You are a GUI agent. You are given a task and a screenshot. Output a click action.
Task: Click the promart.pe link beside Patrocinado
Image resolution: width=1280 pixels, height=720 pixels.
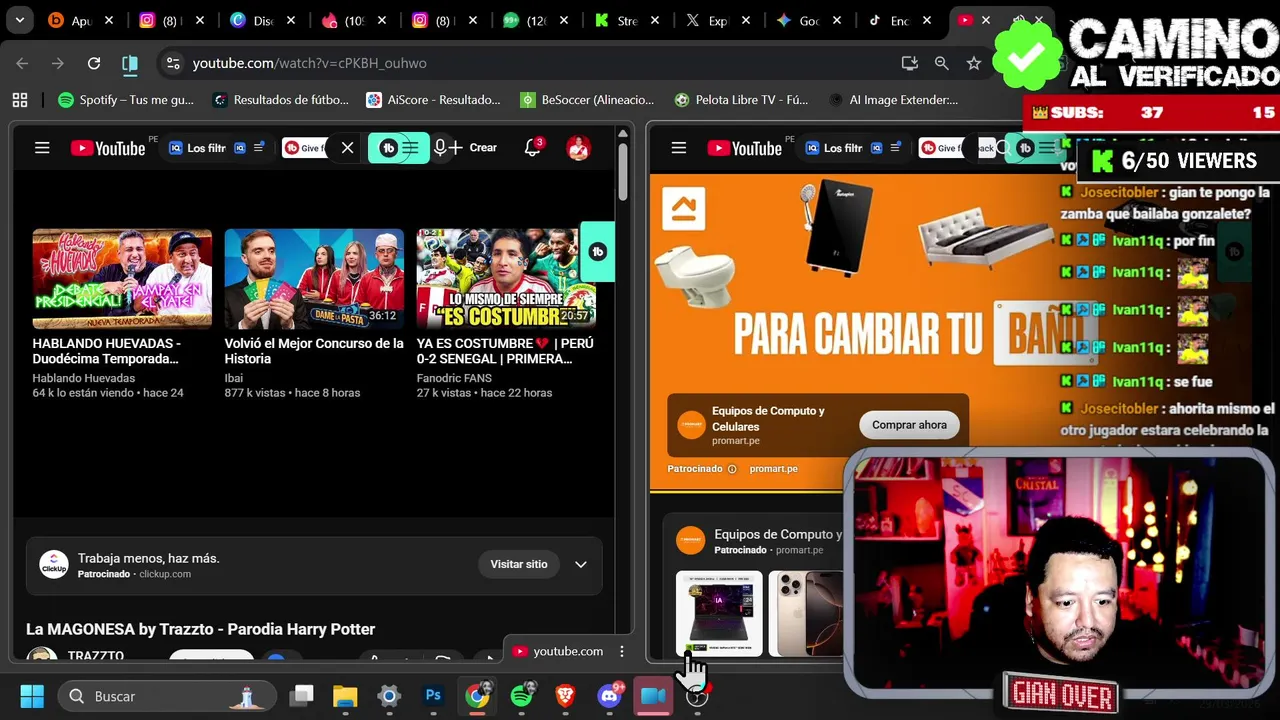pyautogui.click(x=773, y=468)
